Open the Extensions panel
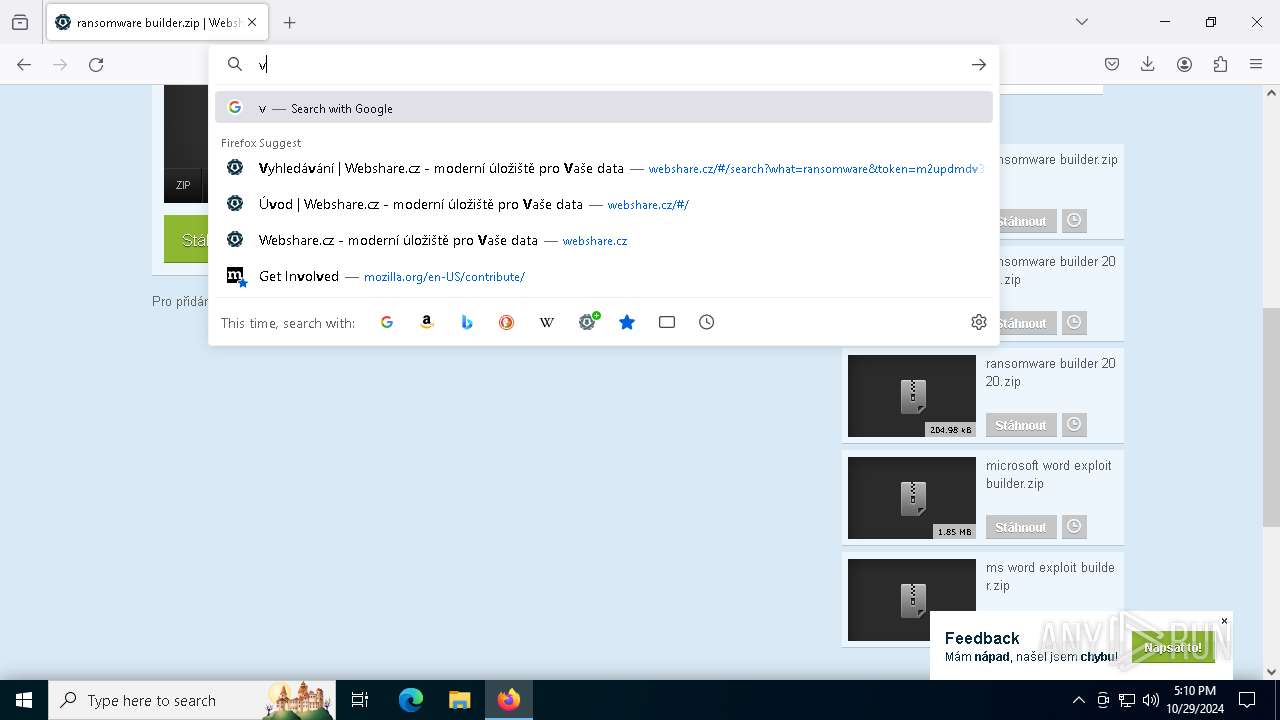Image resolution: width=1280 pixels, height=720 pixels. [x=1220, y=64]
